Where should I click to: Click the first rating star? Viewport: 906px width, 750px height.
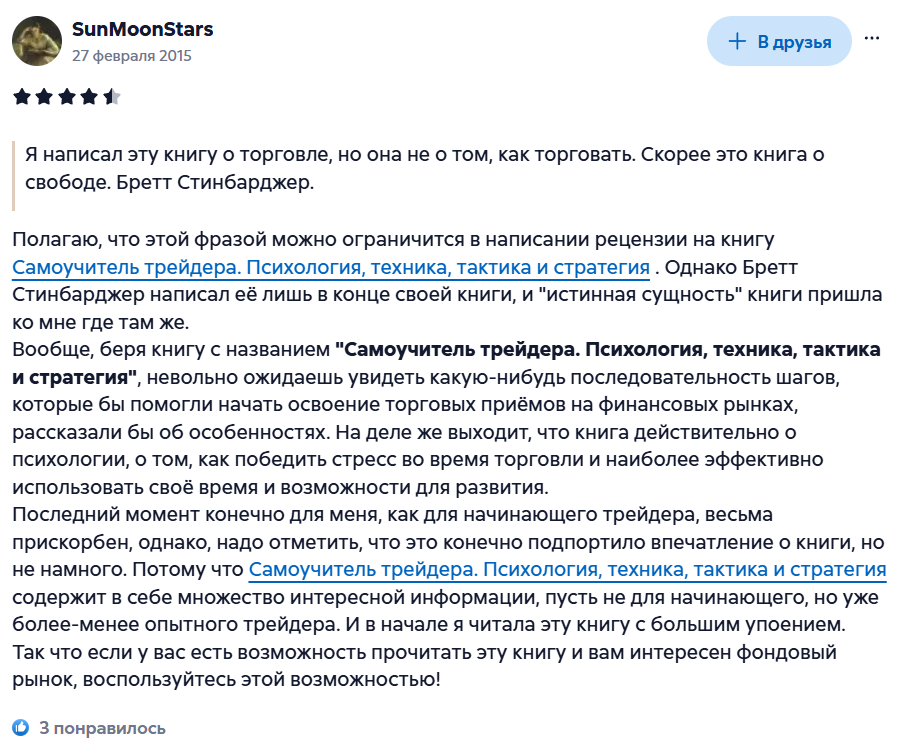[x=21, y=96]
